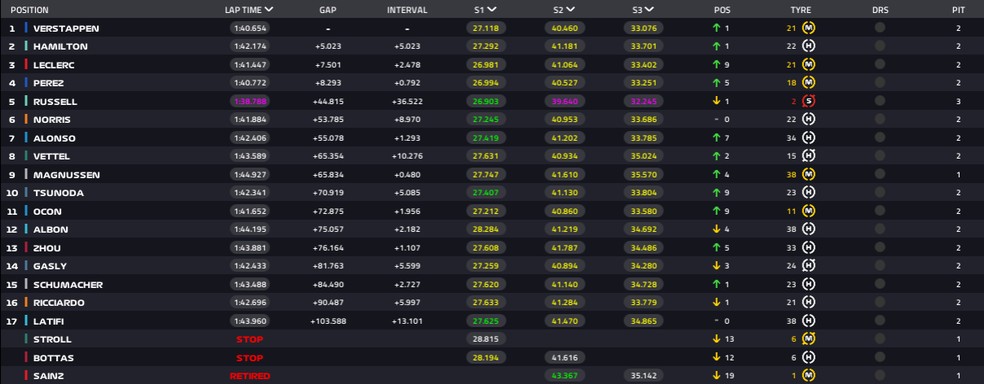Click Leclerc's green position-gain arrow
984x384 pixels.
tap(716, 65)
